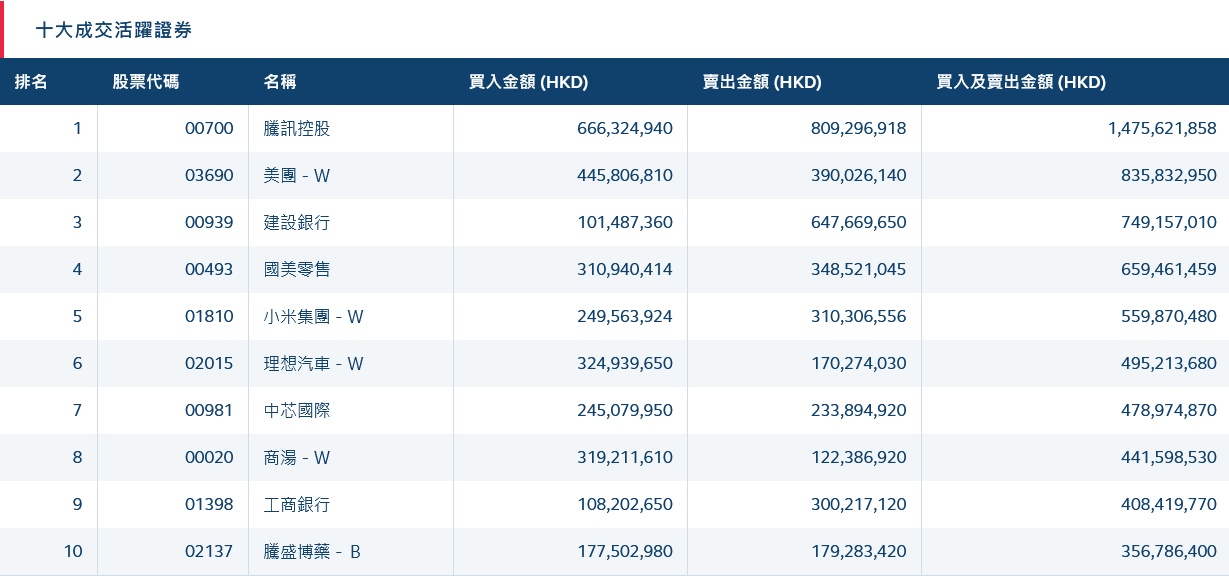The image size is (1229, 576).
Task: Click the stock name 商湯 - W
Action: 297,457
